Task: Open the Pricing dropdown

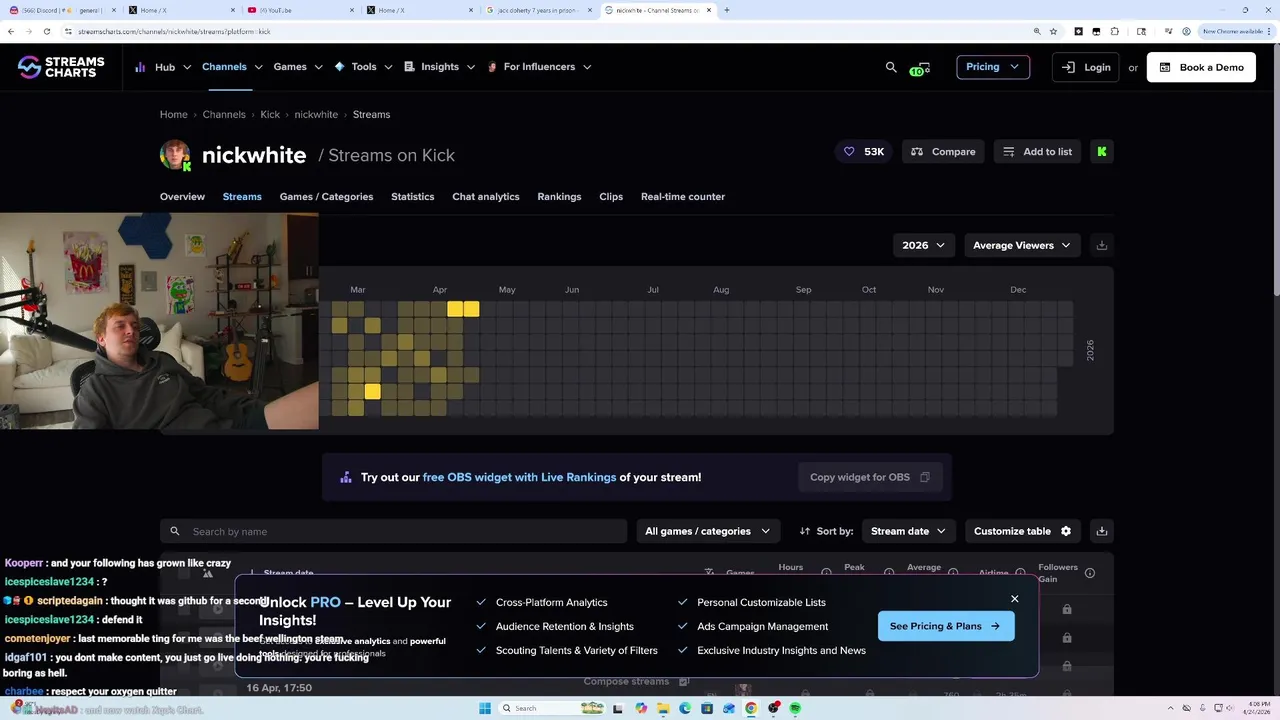Action: coord(993,67)
